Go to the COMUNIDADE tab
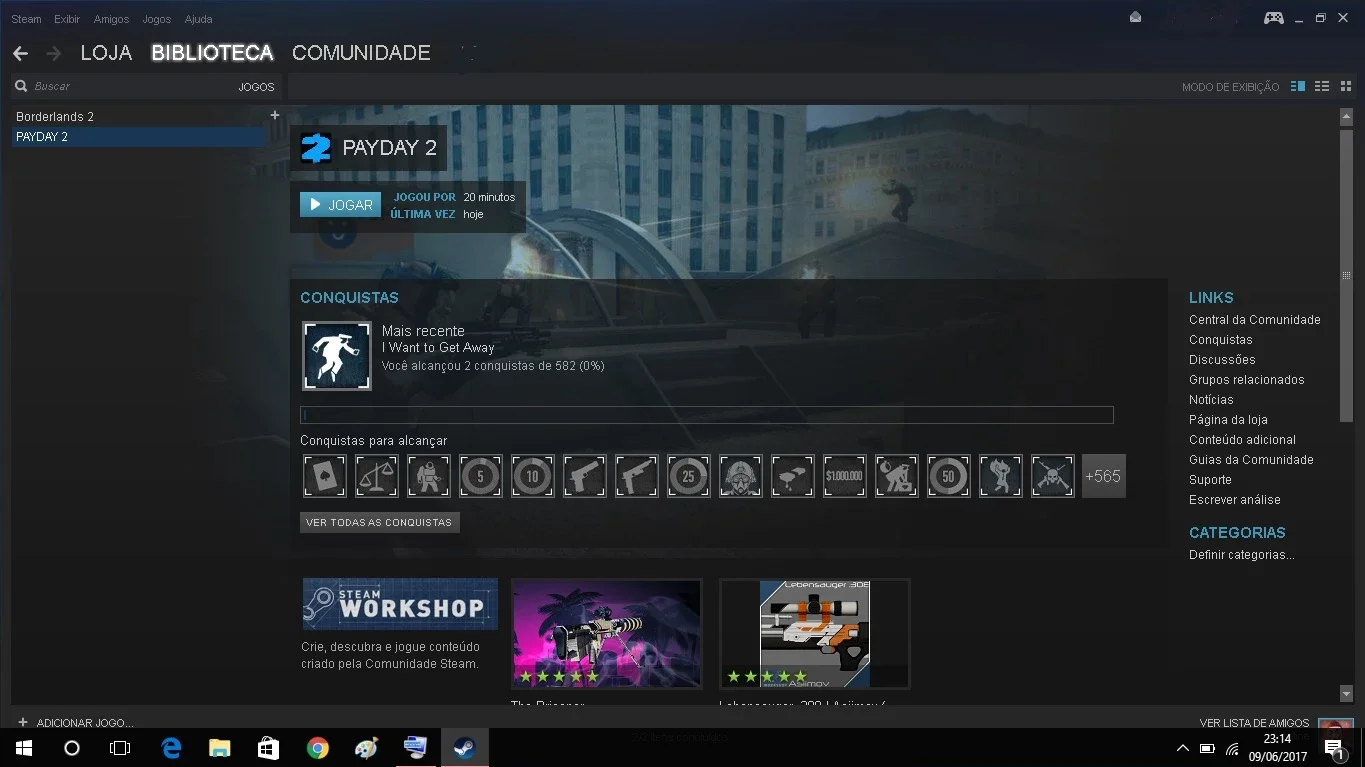 coord(361,53)
